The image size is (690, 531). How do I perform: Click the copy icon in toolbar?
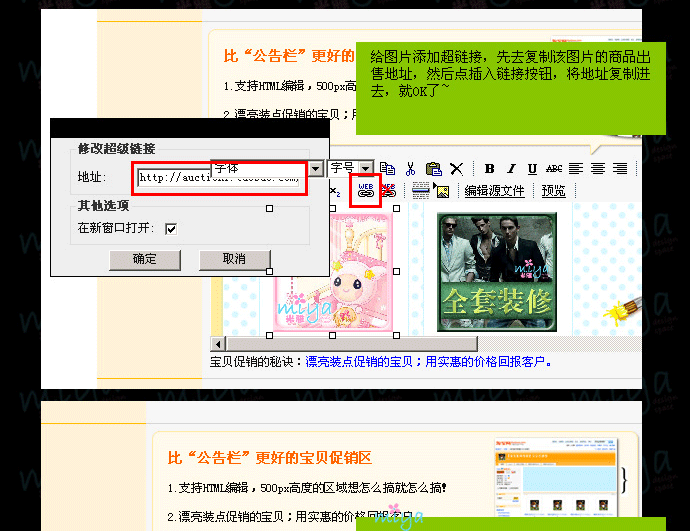pyautogui.click(x=387, y=168)
